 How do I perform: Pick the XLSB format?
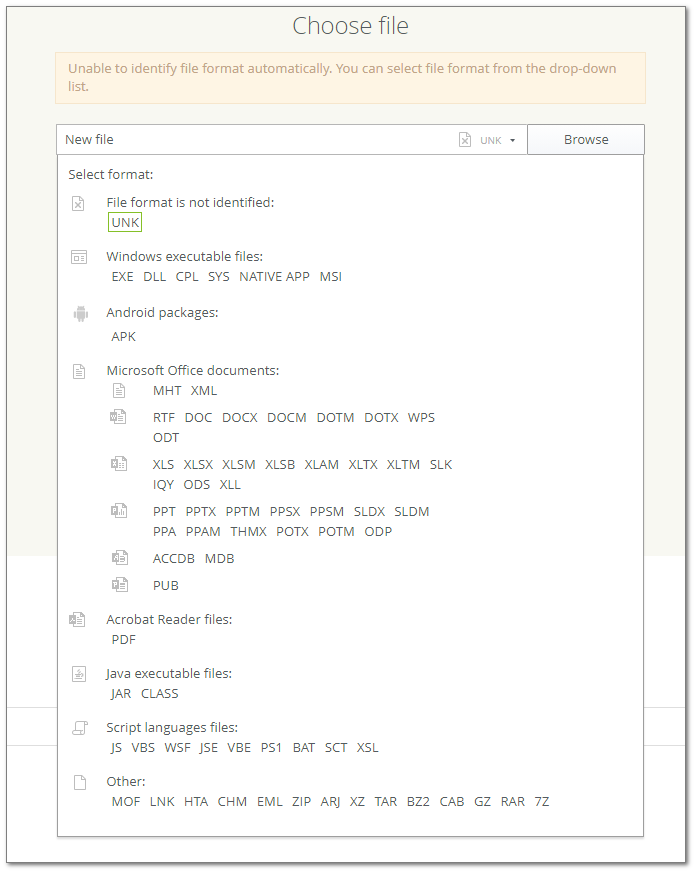[x=280, y=464]
